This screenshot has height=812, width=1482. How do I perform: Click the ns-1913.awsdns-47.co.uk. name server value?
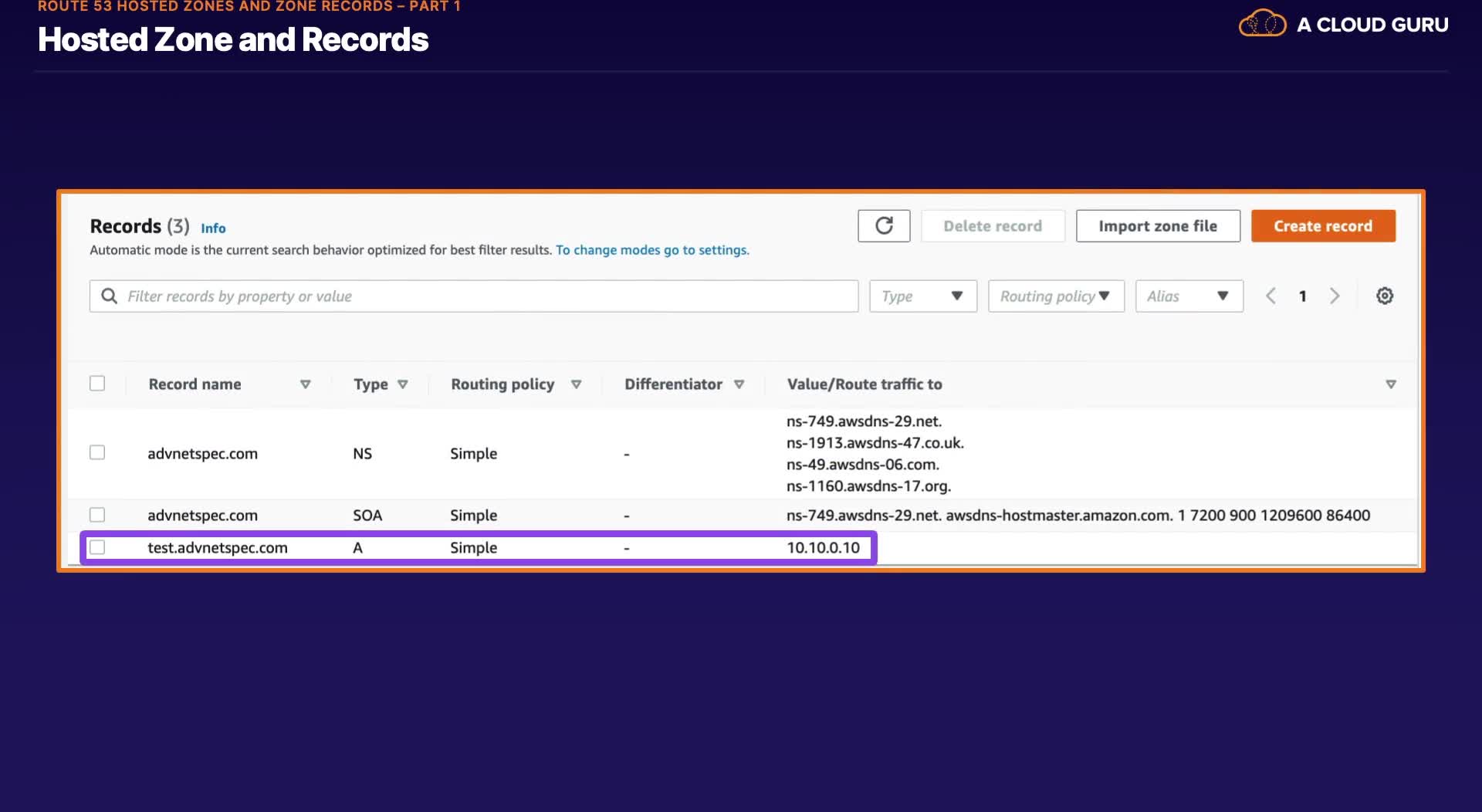click(875, 443)
